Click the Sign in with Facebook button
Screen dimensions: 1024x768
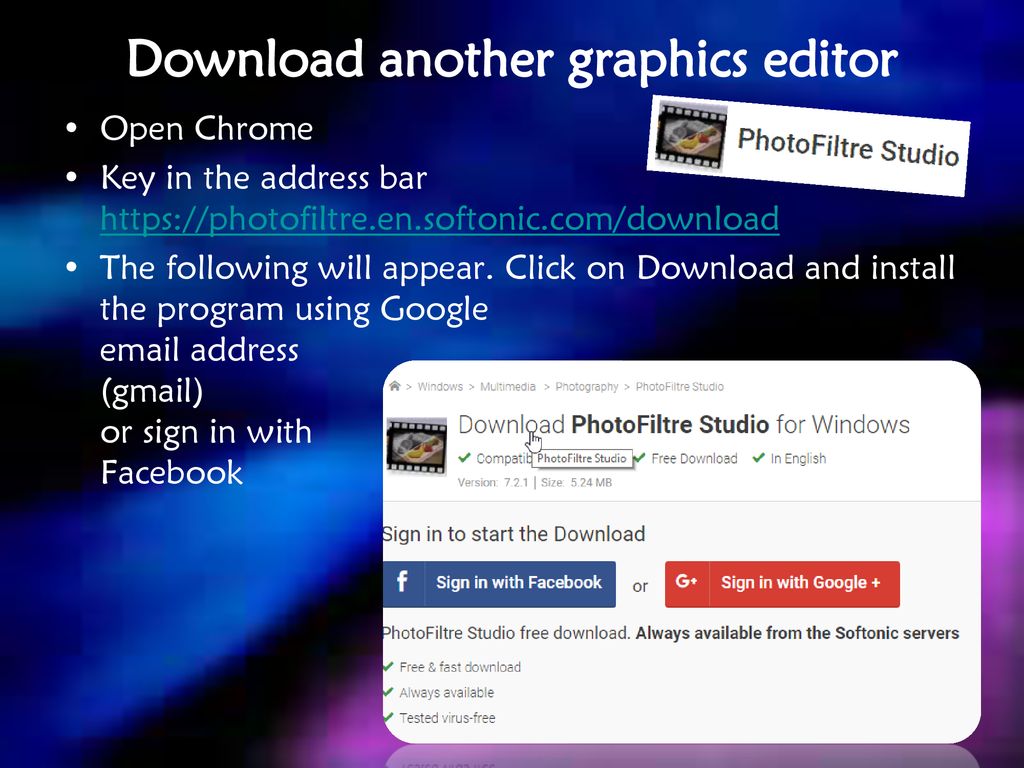pos(500,584)
